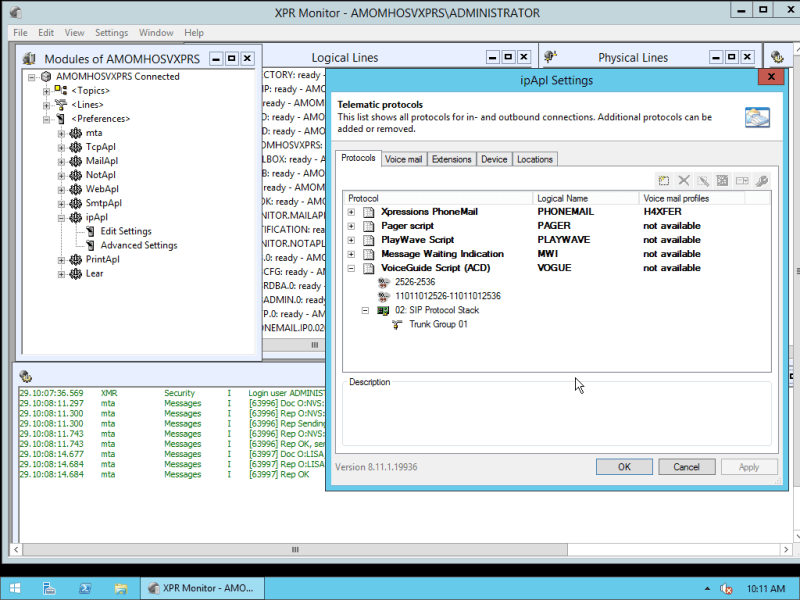Launch PowerShell from the taskbar

[85, 588]
